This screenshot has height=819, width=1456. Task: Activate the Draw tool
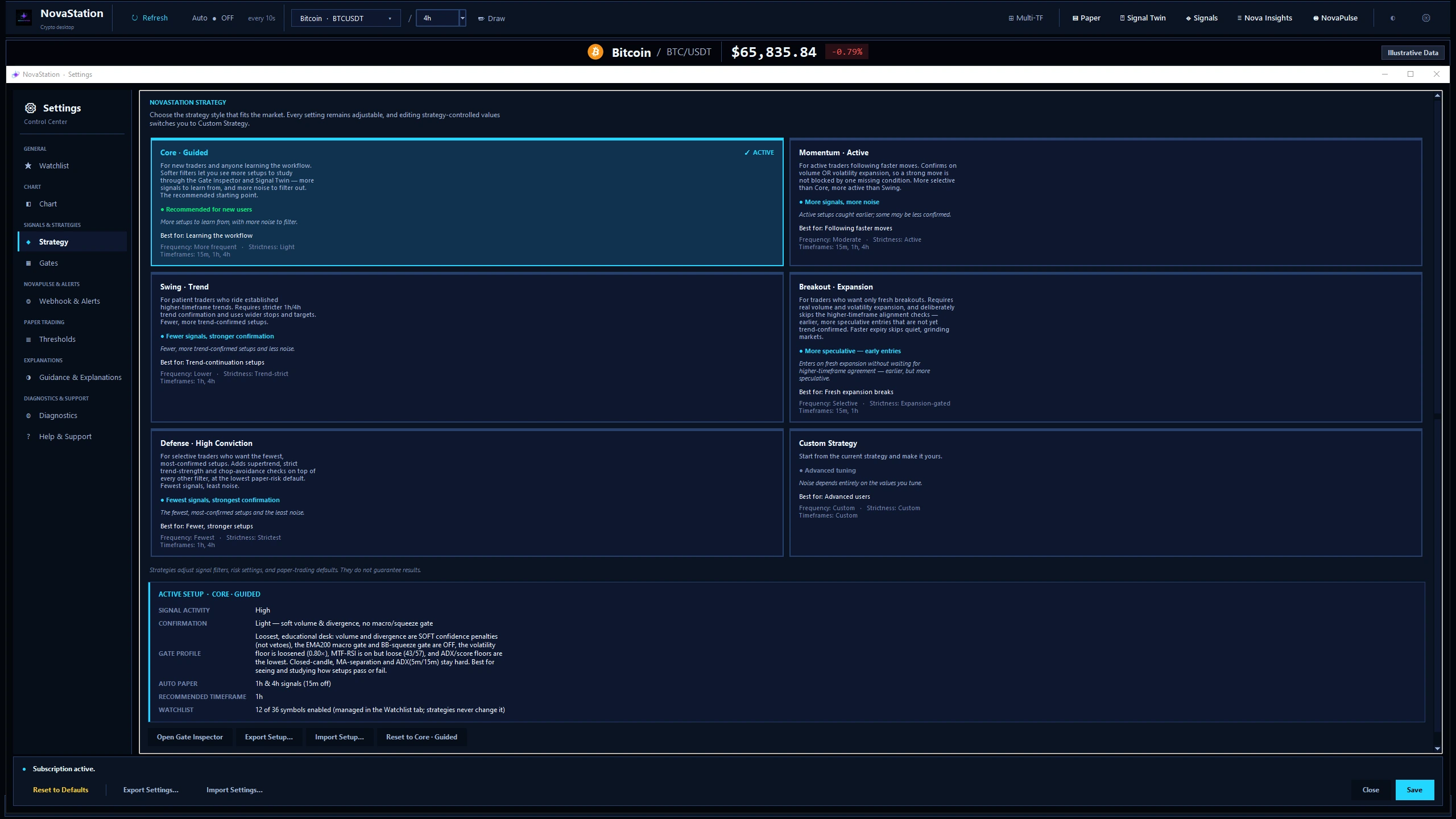point(491,18)
